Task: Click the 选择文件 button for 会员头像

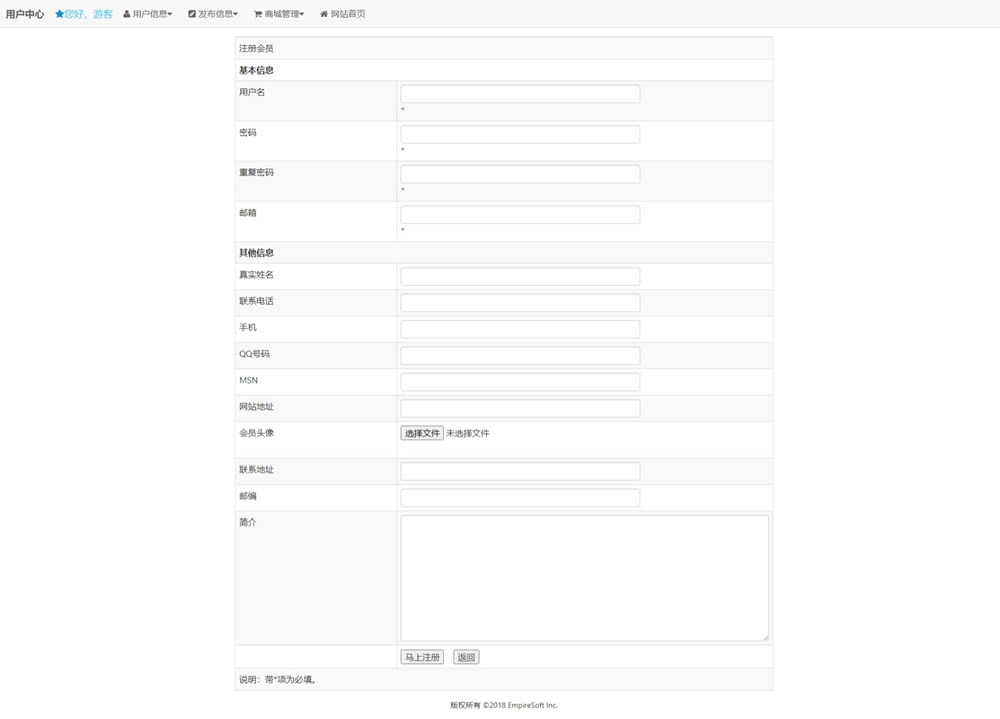Action: point(422,433)
